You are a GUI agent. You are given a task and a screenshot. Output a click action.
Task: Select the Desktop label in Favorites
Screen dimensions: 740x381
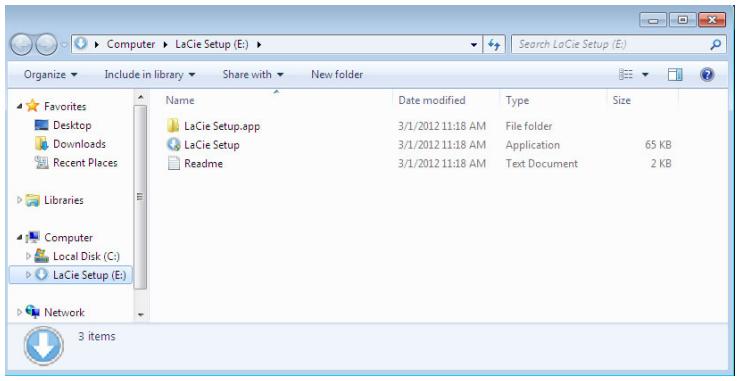click(x=72, y=125)
